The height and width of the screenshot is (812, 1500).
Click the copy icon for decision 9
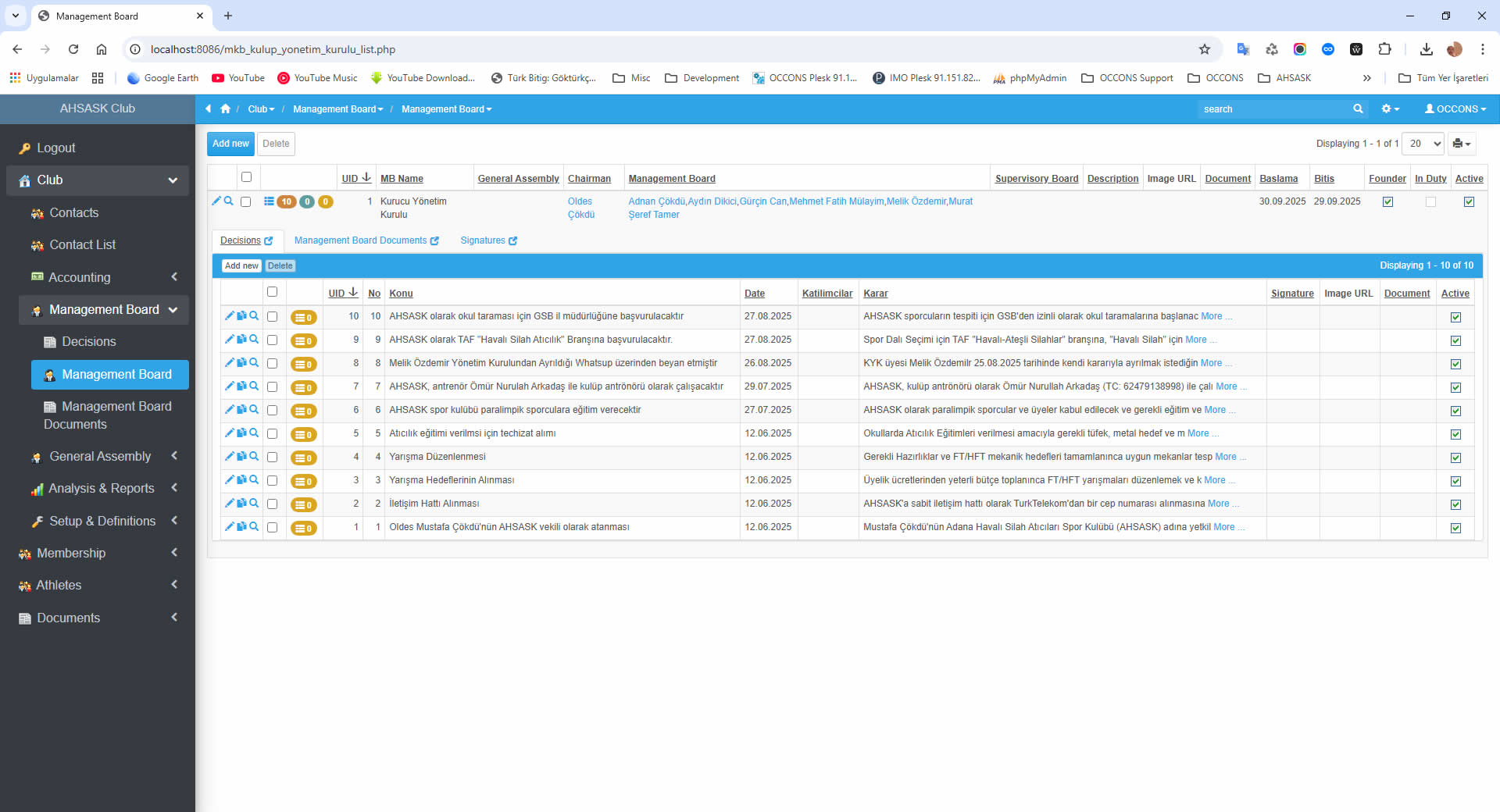241,340
